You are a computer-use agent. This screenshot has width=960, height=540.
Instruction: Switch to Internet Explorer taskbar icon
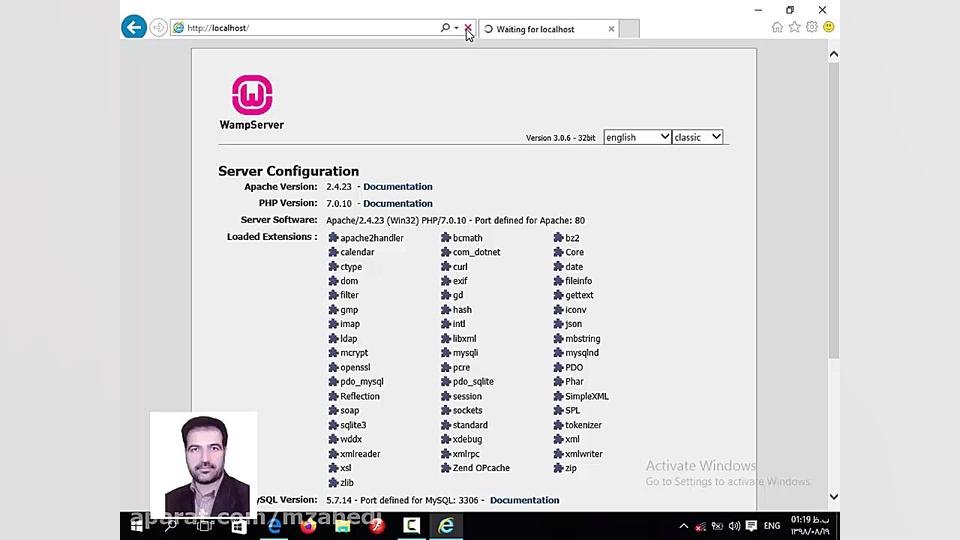coord(446,526)
